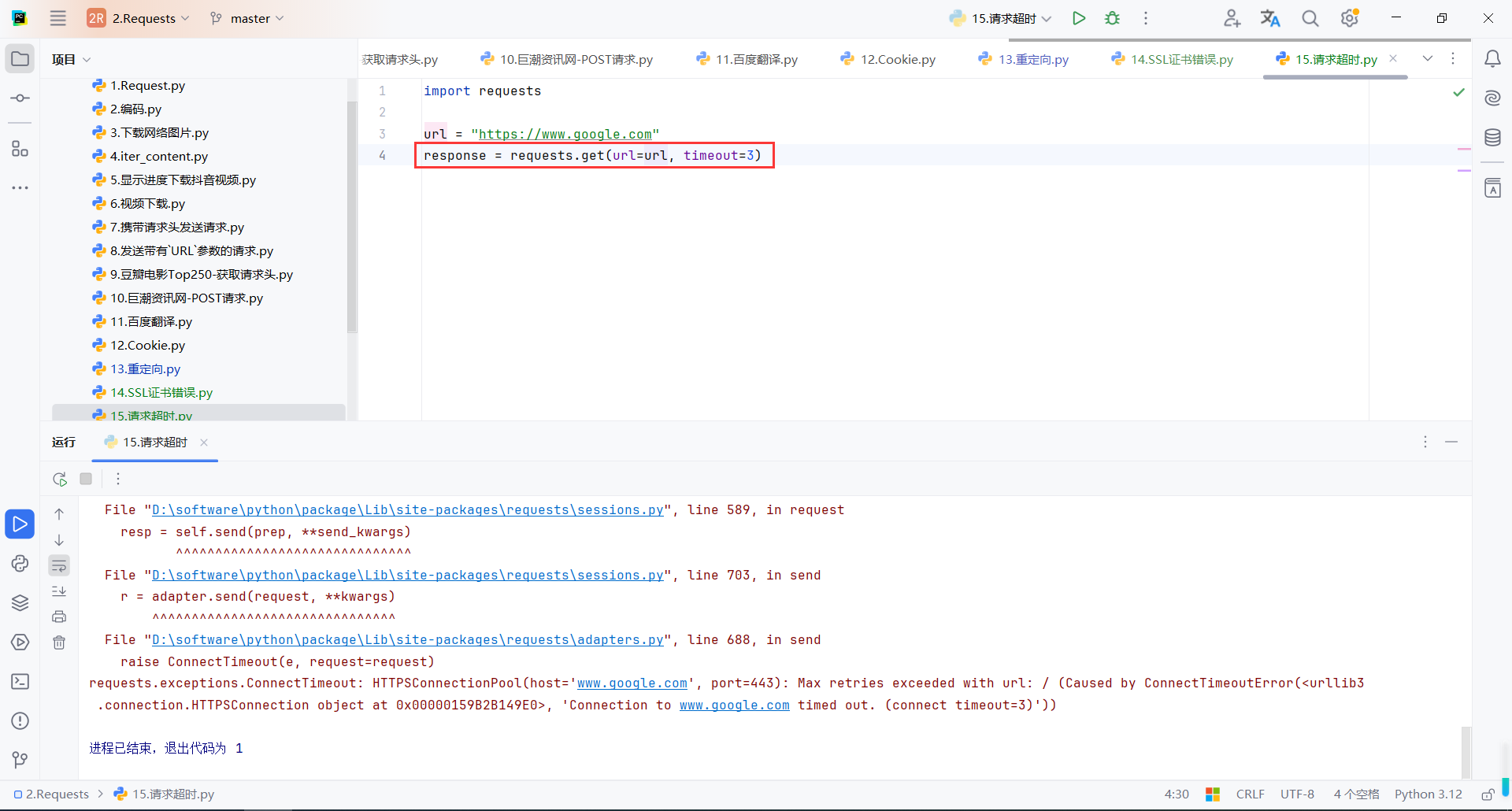Open the Notifications bell
This screenshot has height=811, width=1512.
point(1492,59)
